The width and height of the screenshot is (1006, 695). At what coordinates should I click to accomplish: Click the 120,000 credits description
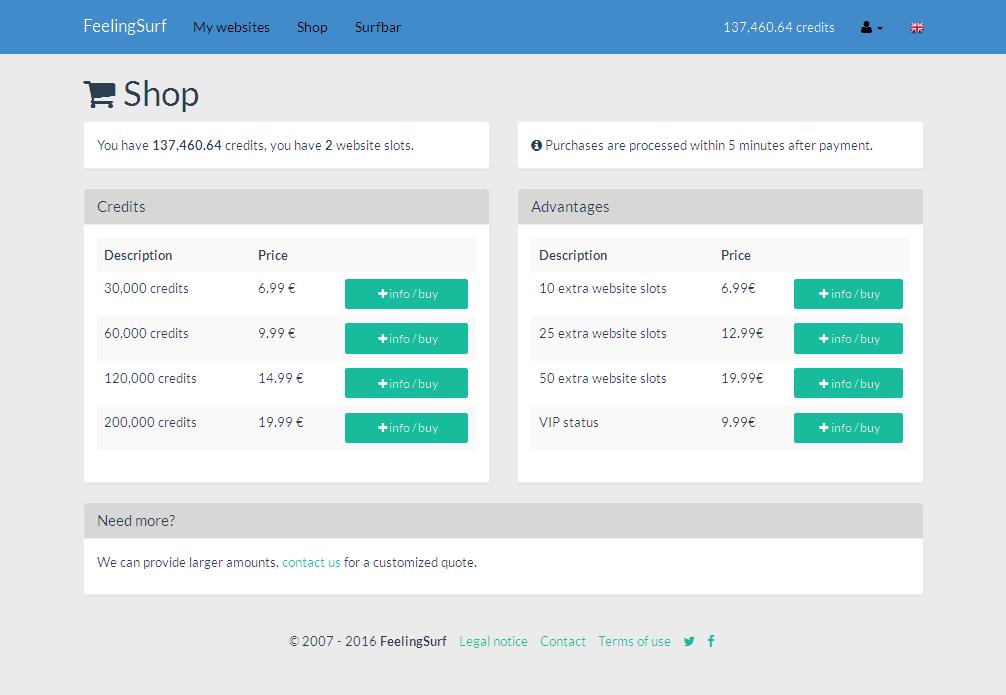point(150,378)
